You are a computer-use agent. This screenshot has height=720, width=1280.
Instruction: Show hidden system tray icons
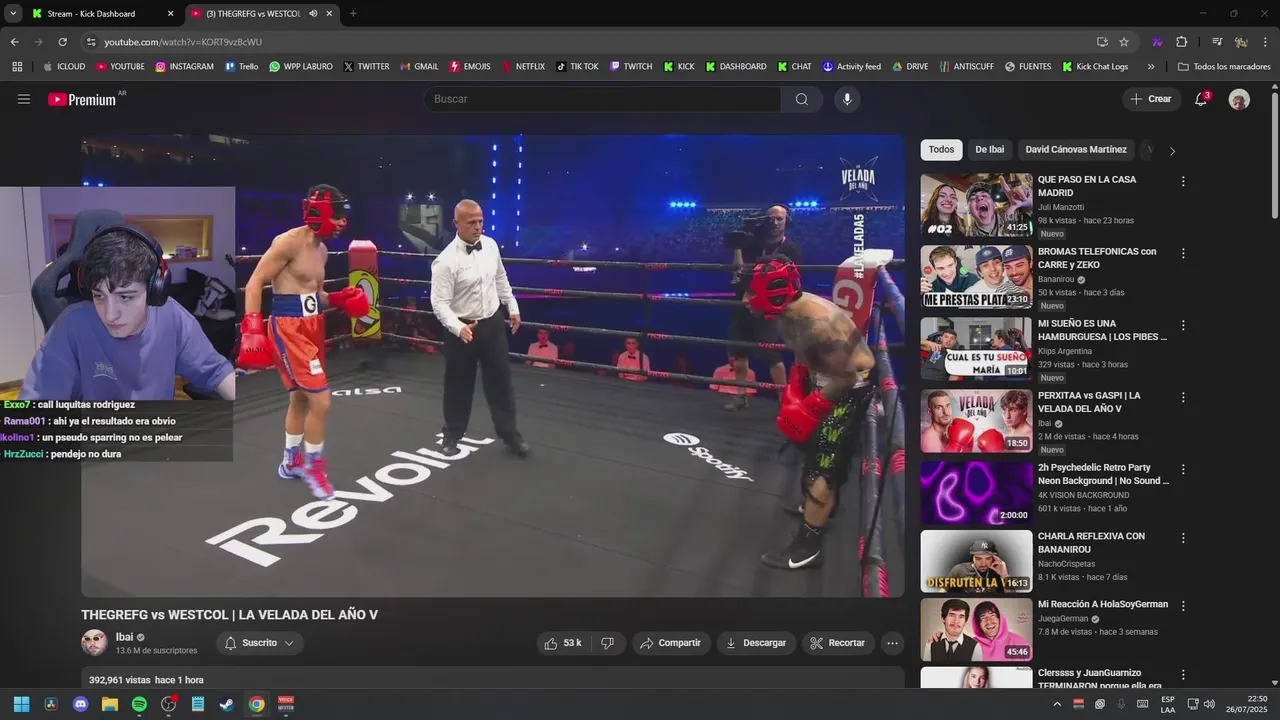[x=1057, y=704]
